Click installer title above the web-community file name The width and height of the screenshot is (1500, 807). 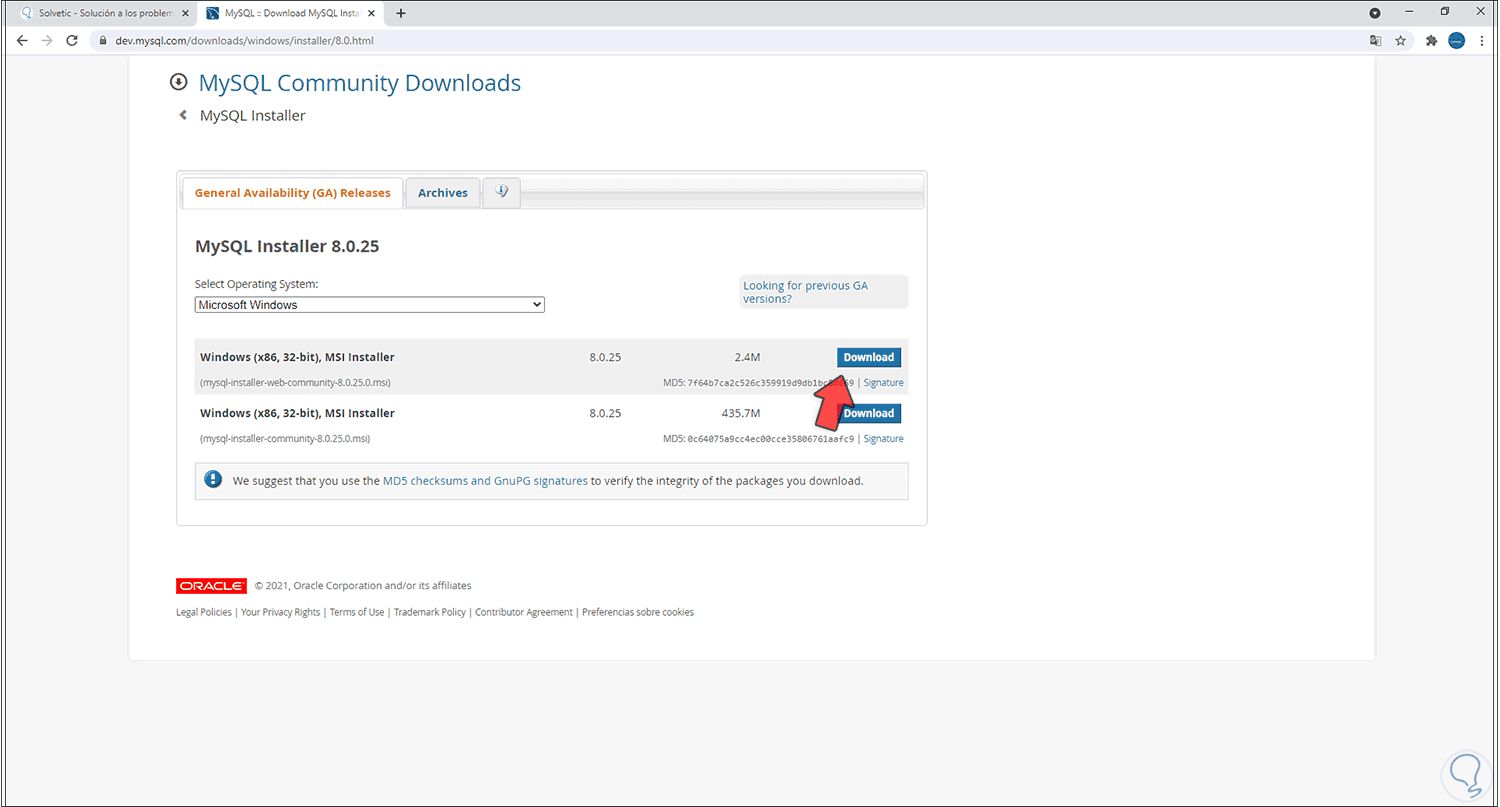pyautogui.click(x=297, y=357)
